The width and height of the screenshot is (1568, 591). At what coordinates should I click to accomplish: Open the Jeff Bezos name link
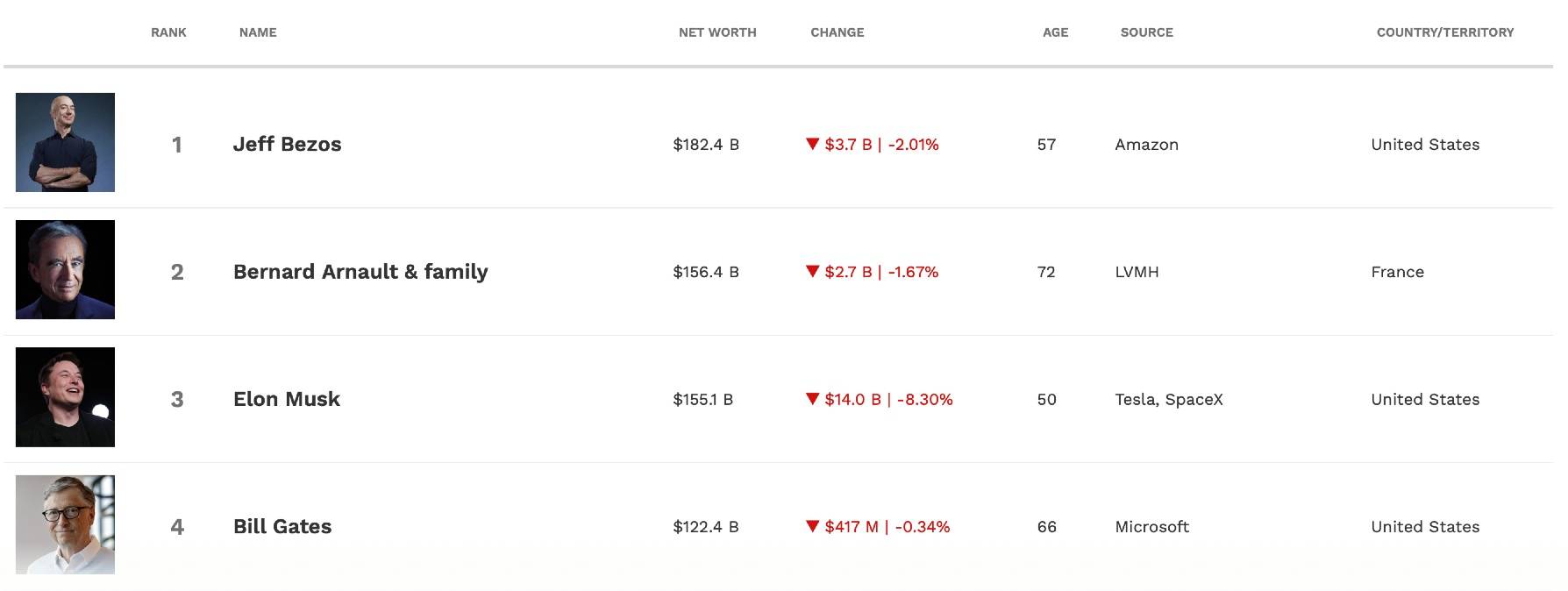point(287,145)
